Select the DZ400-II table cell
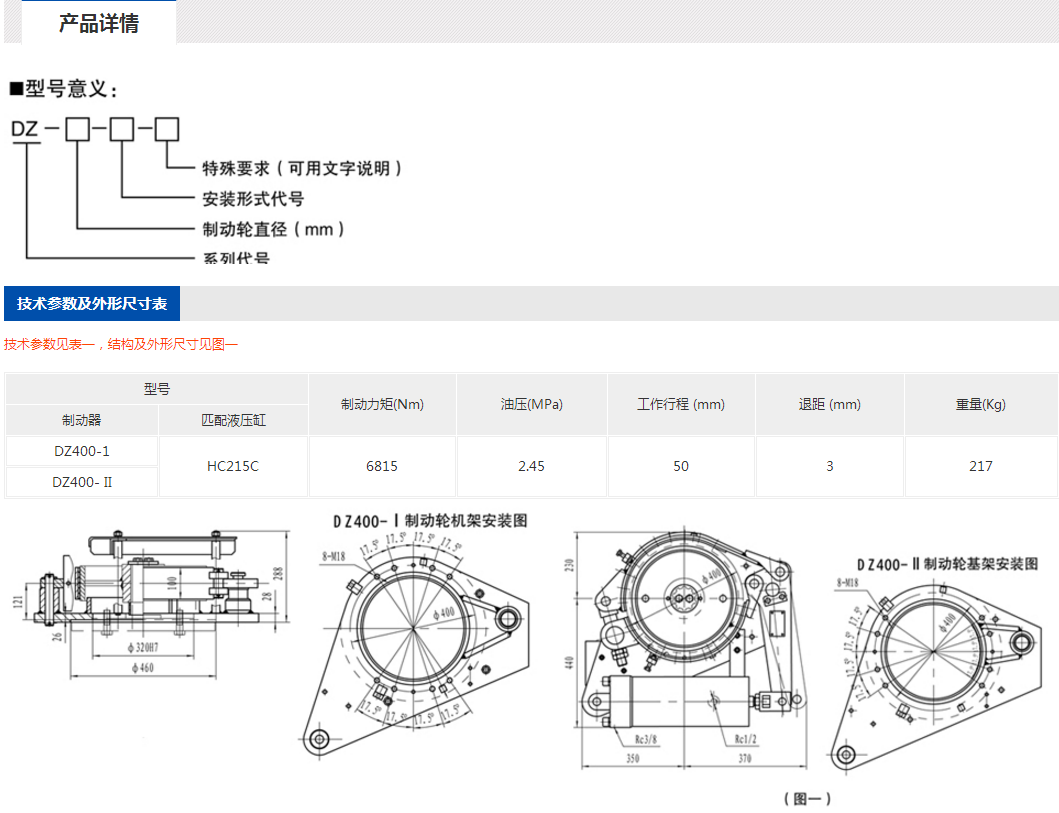The width and height of the screenshot is (1059, 813). point(82,482)
